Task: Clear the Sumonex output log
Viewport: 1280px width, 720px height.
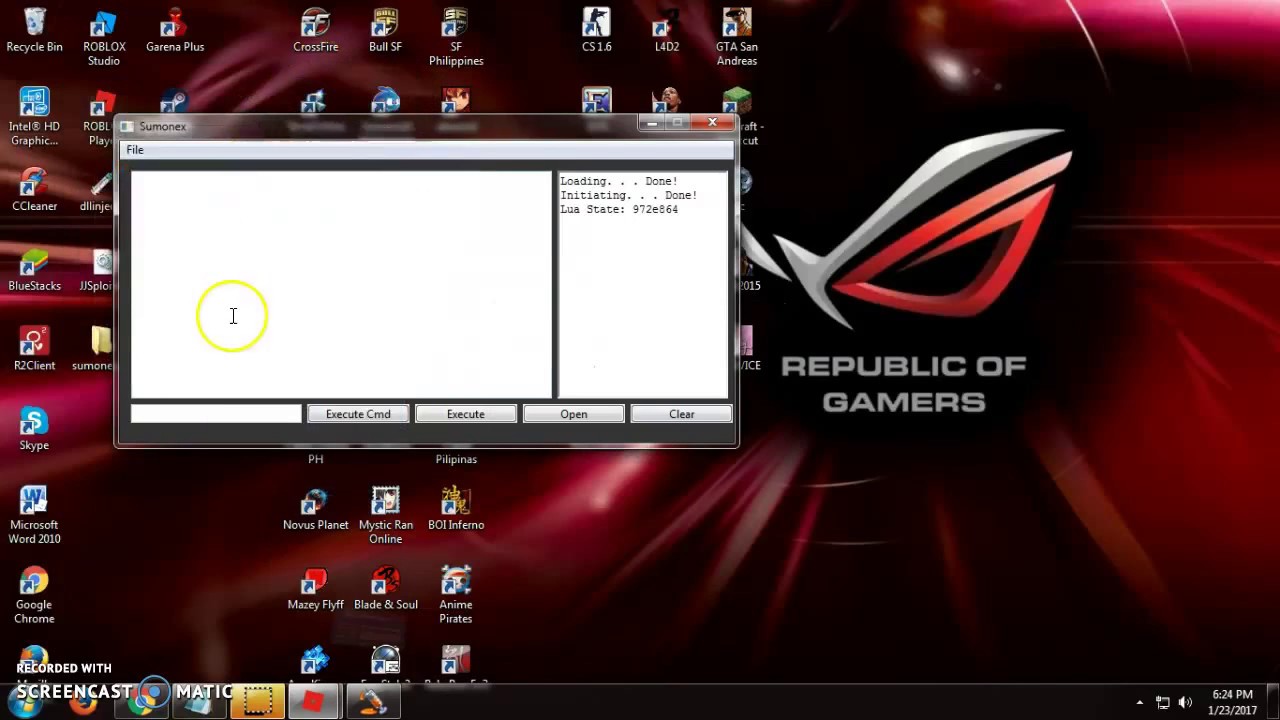Action: (x=682, y=414)
